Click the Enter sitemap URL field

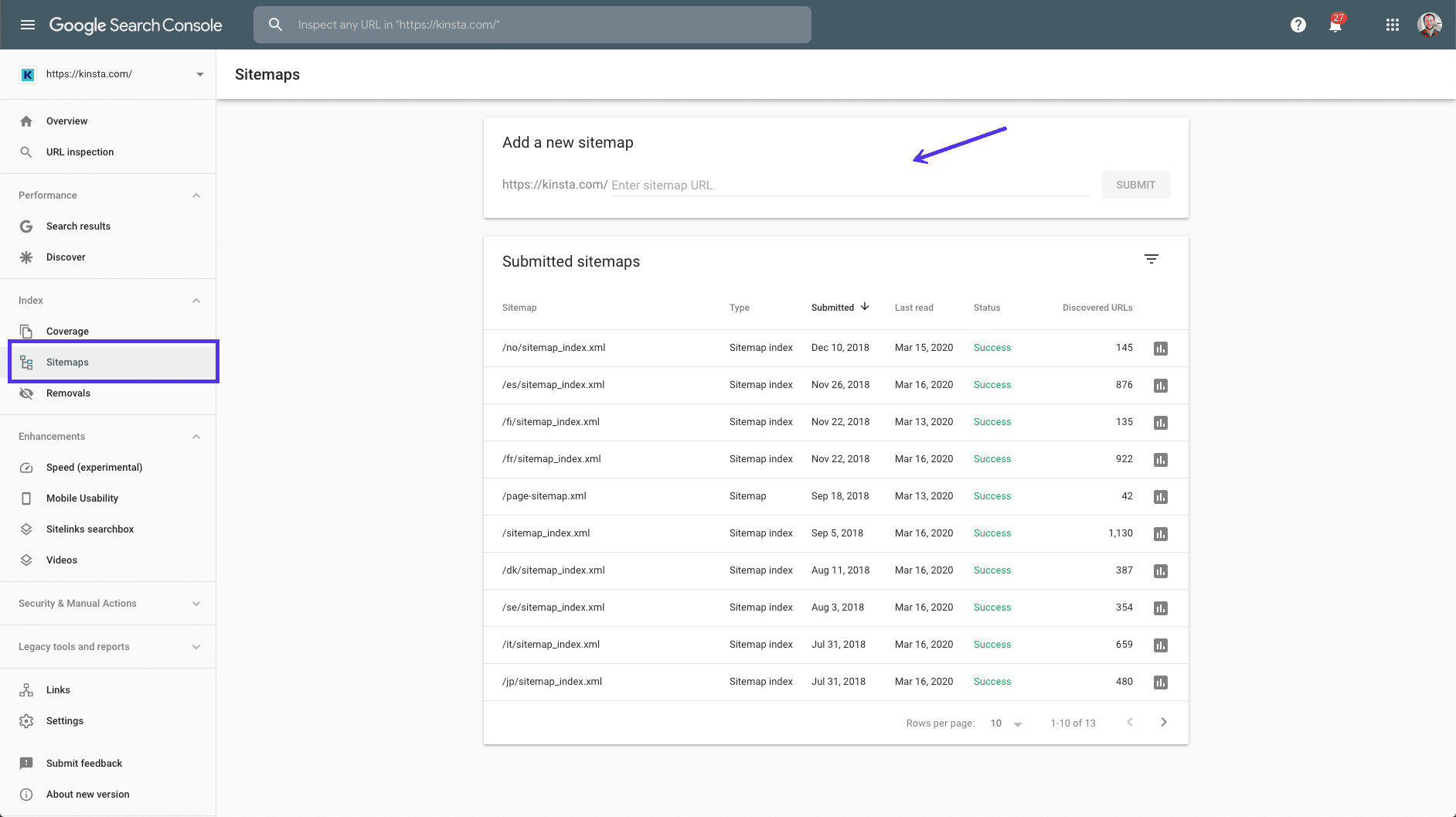pos(850,186)
